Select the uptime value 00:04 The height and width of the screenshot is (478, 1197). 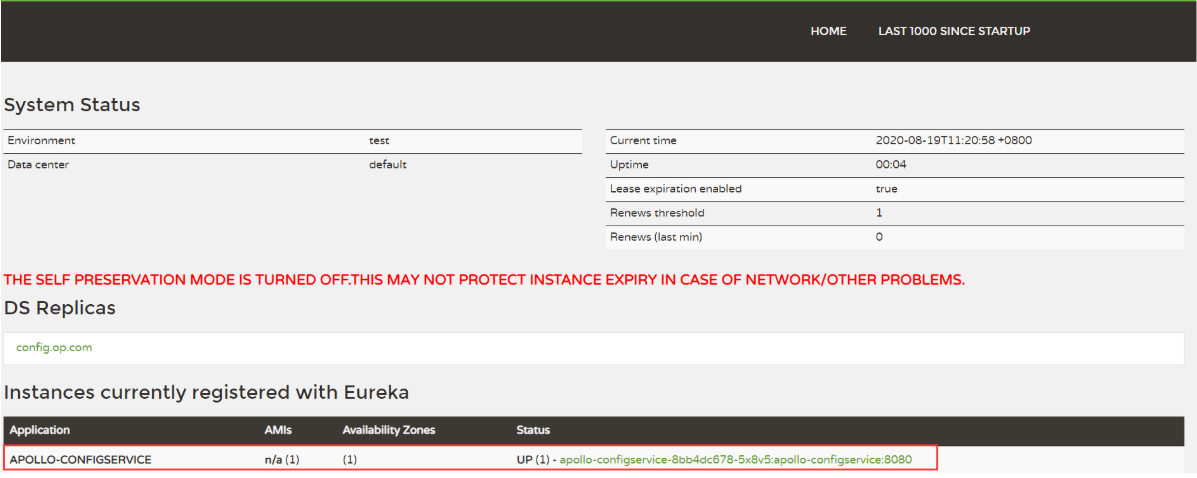point(891,164)
